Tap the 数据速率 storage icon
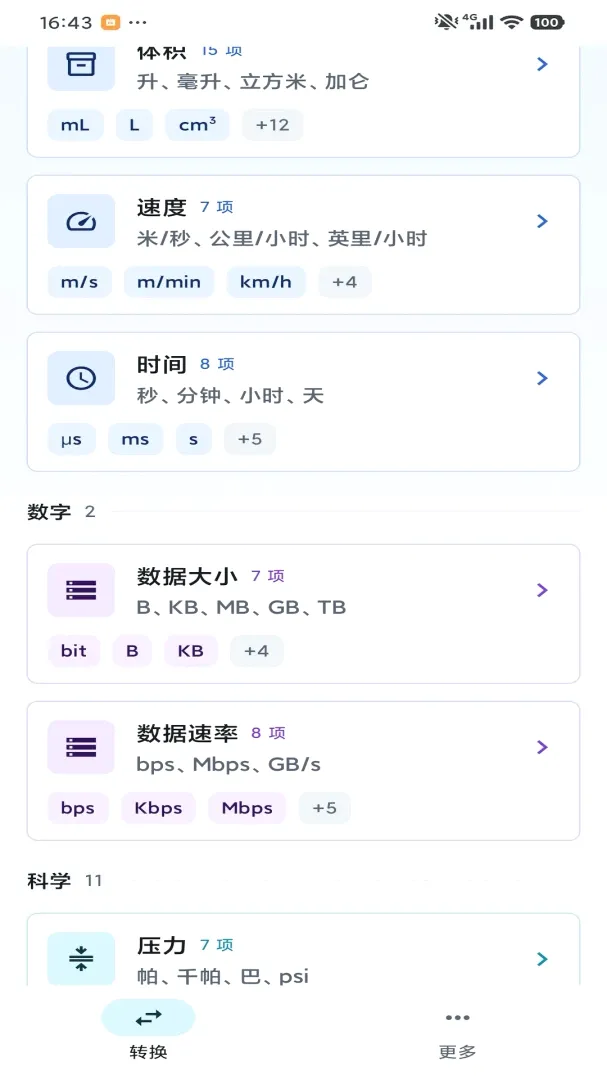 (81, 747)
